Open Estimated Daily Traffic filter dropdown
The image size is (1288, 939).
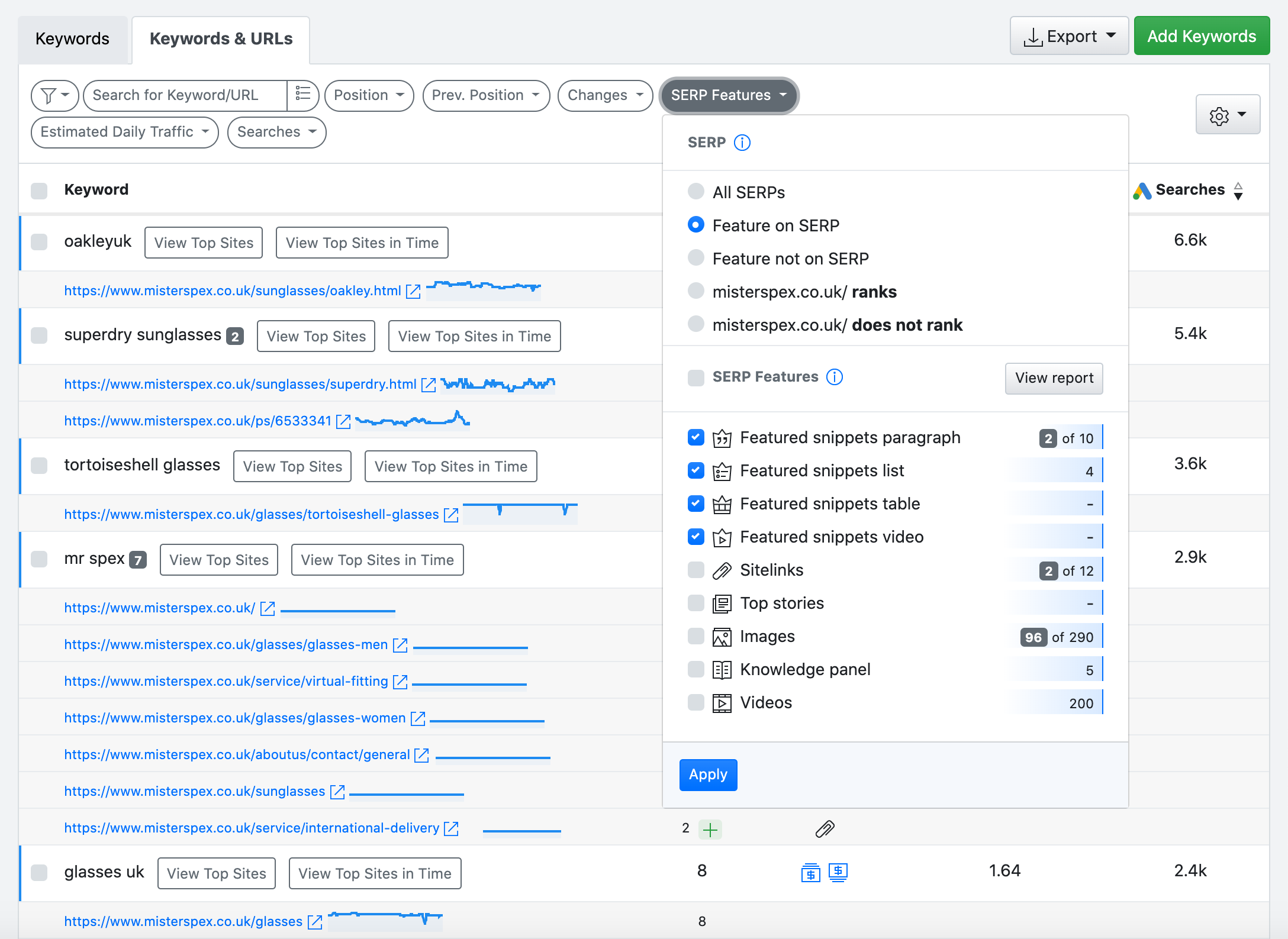point(125,132)
